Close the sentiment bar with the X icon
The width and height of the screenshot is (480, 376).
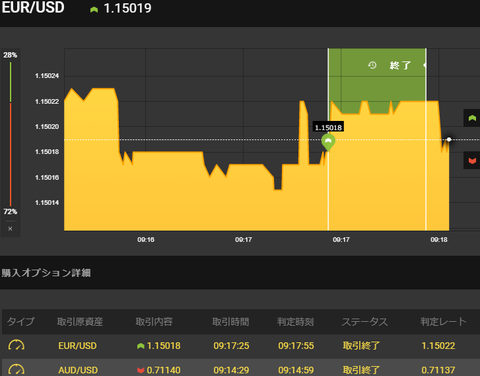pos(10,229)
